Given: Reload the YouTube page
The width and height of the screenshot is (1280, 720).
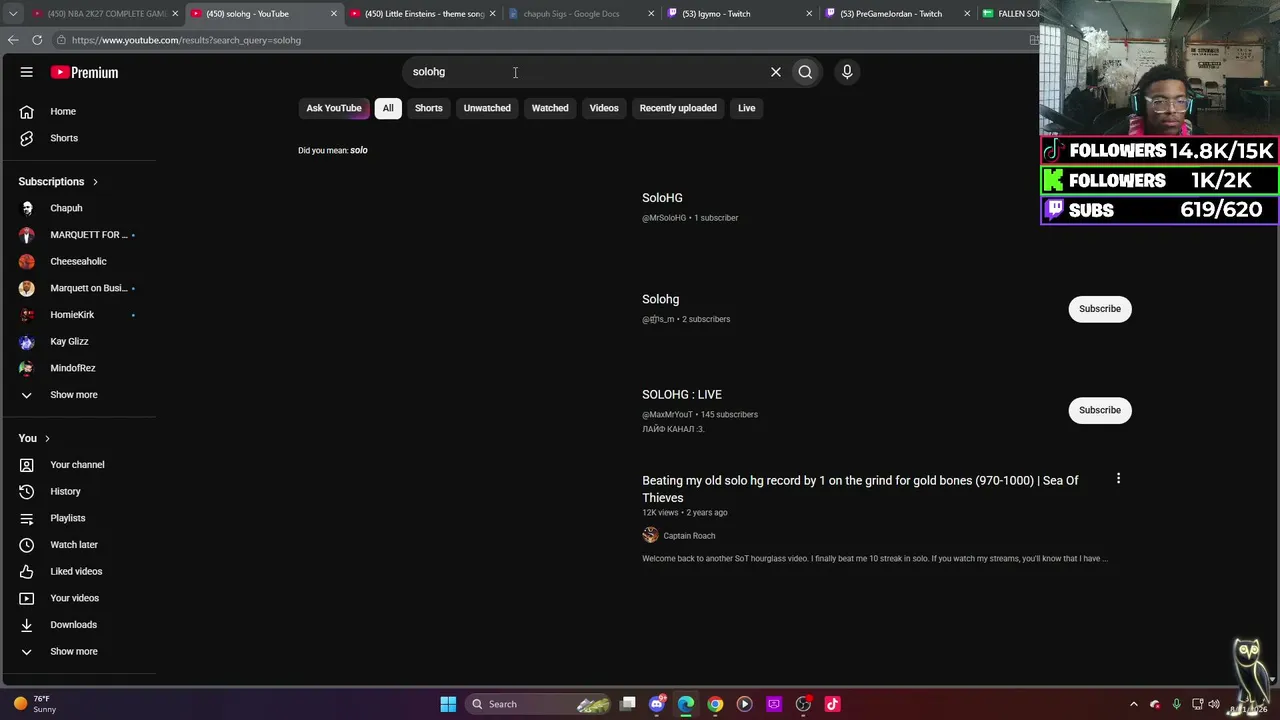Looking at the screenshot, I should pyautogui.click(x=37, y=40).
